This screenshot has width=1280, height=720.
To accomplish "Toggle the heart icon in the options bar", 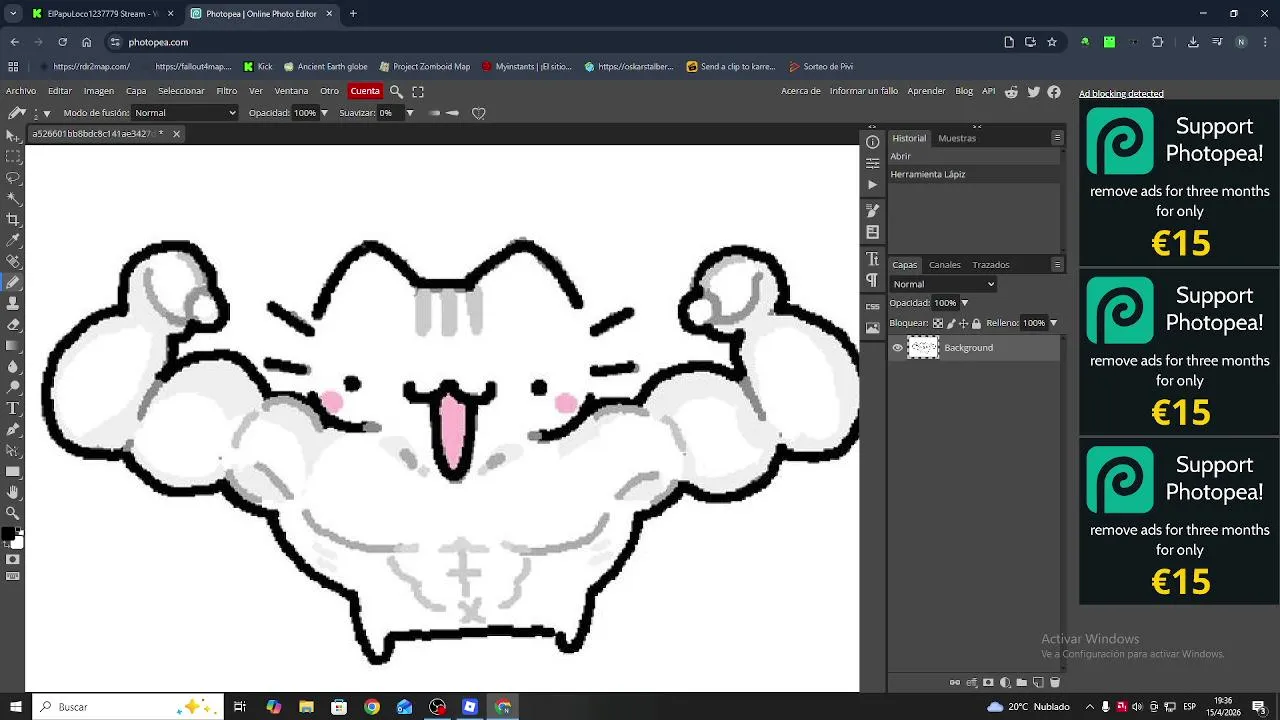I will [479, 113].
